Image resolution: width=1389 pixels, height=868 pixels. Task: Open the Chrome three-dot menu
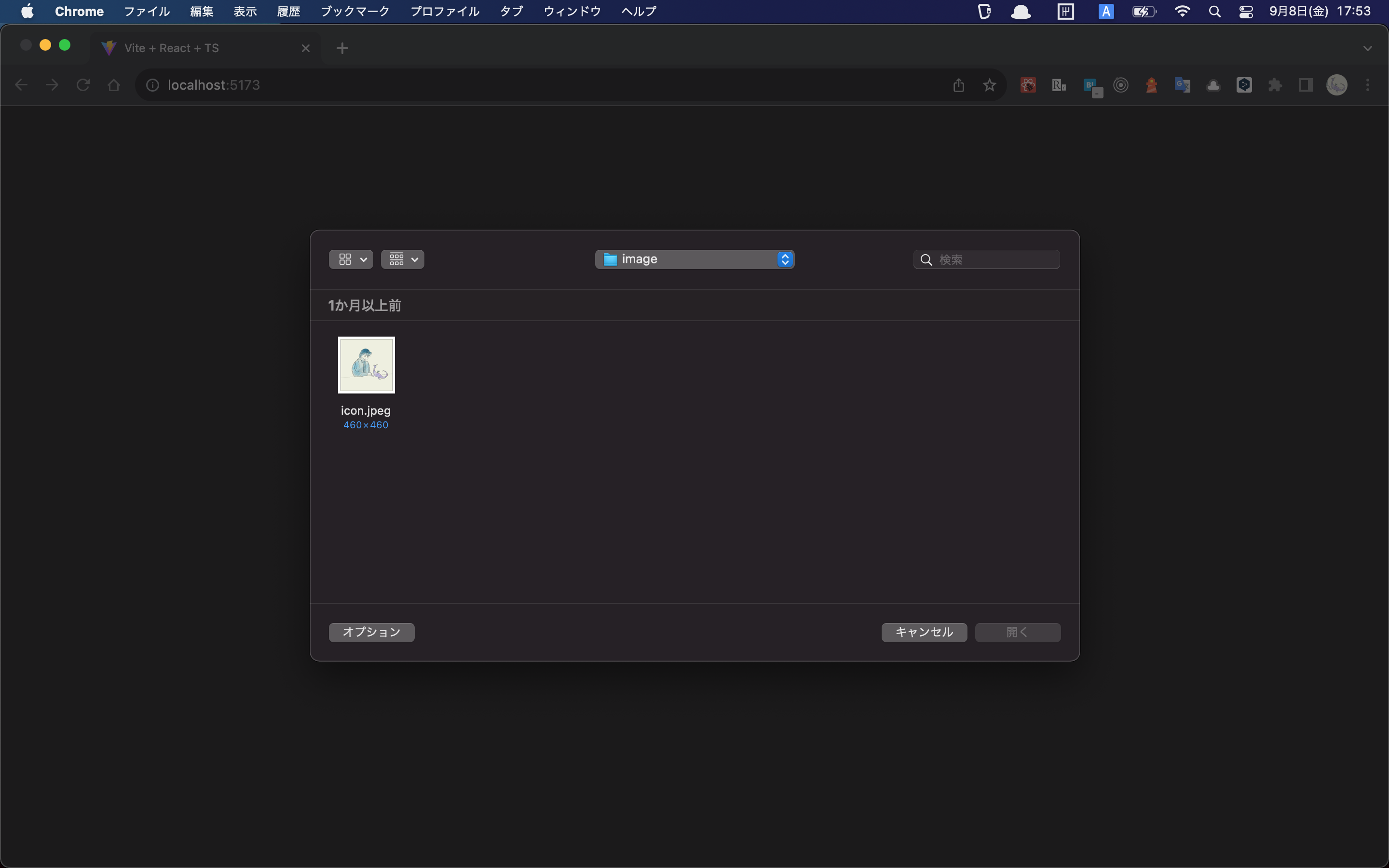[1367, 85]
